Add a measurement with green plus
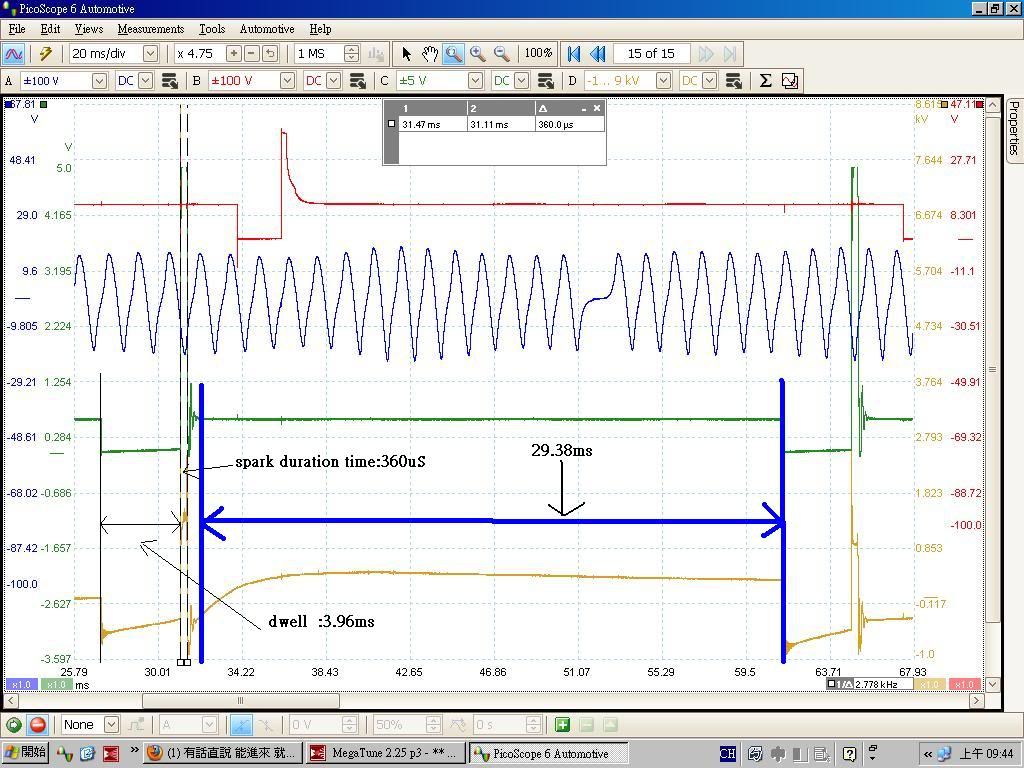This screenshot has height=768, width=1024. point(562,725)
